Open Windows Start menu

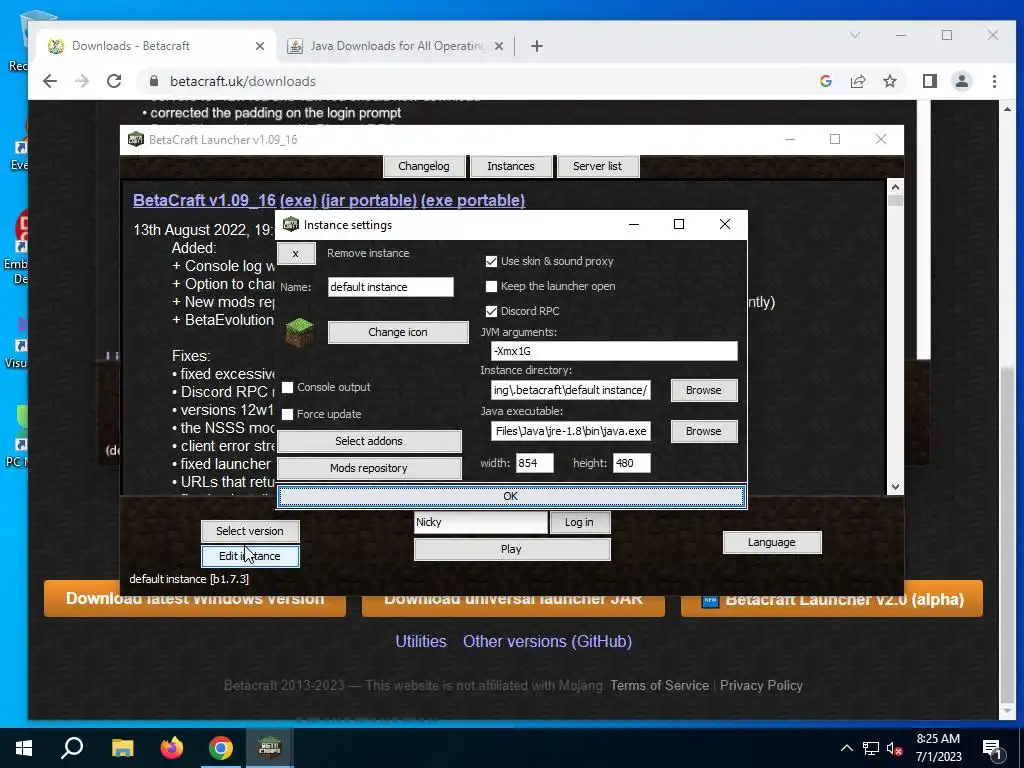[24, 748]
